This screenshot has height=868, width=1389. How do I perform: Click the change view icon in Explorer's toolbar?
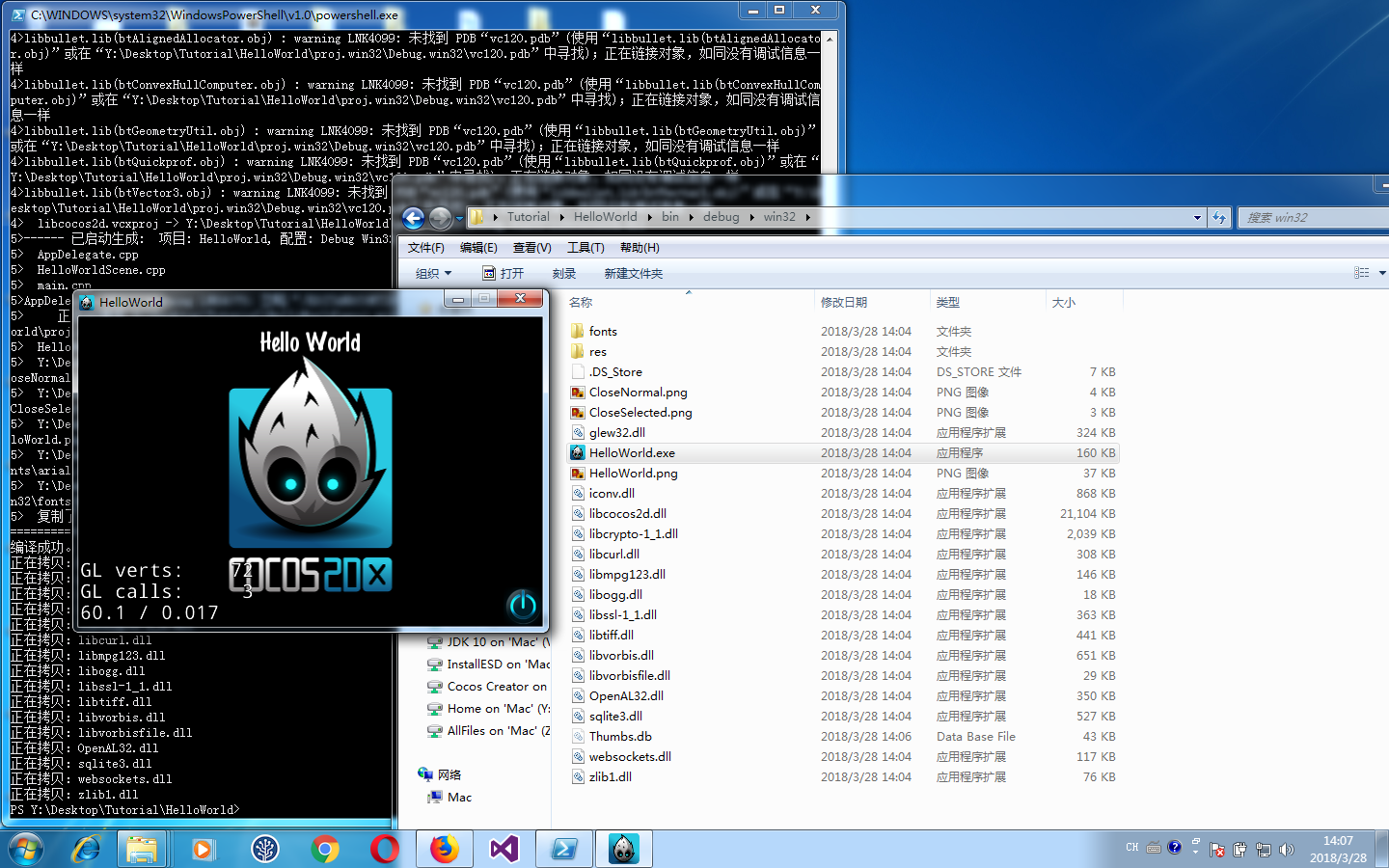click(x=1361, y=273)
